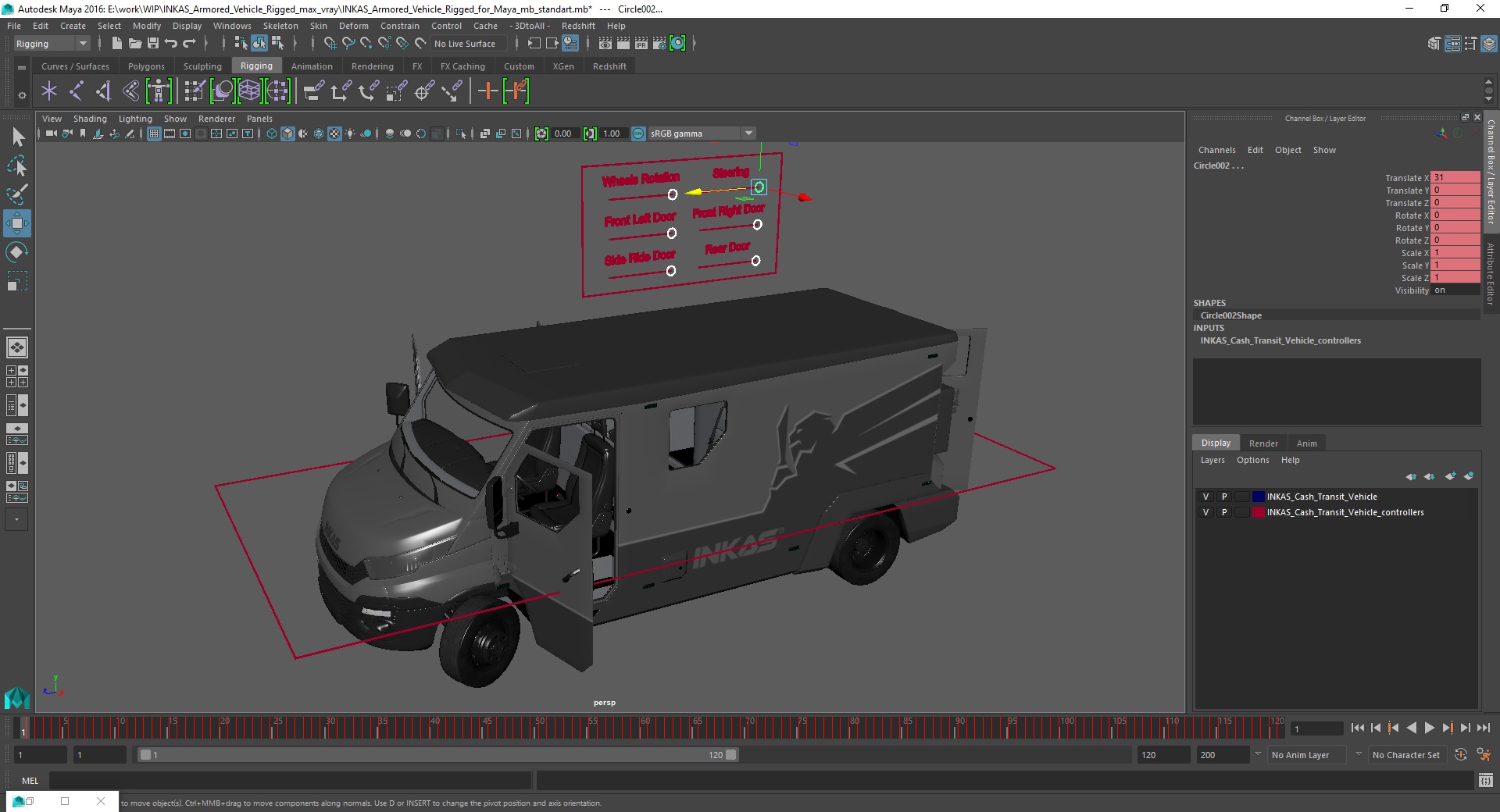Open the Redshift menu in menu bar
1500x812 pixels.
578,26
